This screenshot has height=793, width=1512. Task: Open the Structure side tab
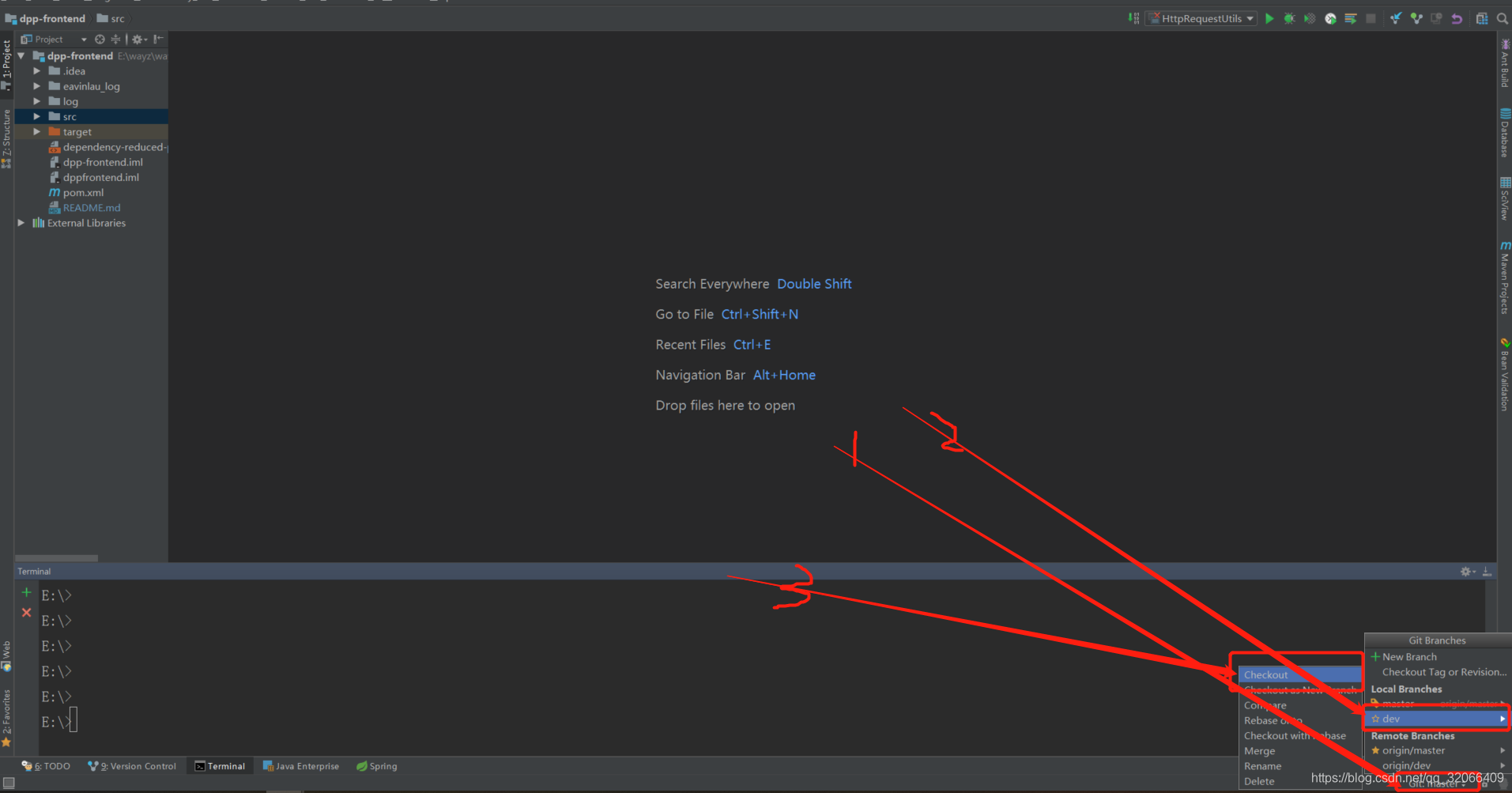point(6,138)
